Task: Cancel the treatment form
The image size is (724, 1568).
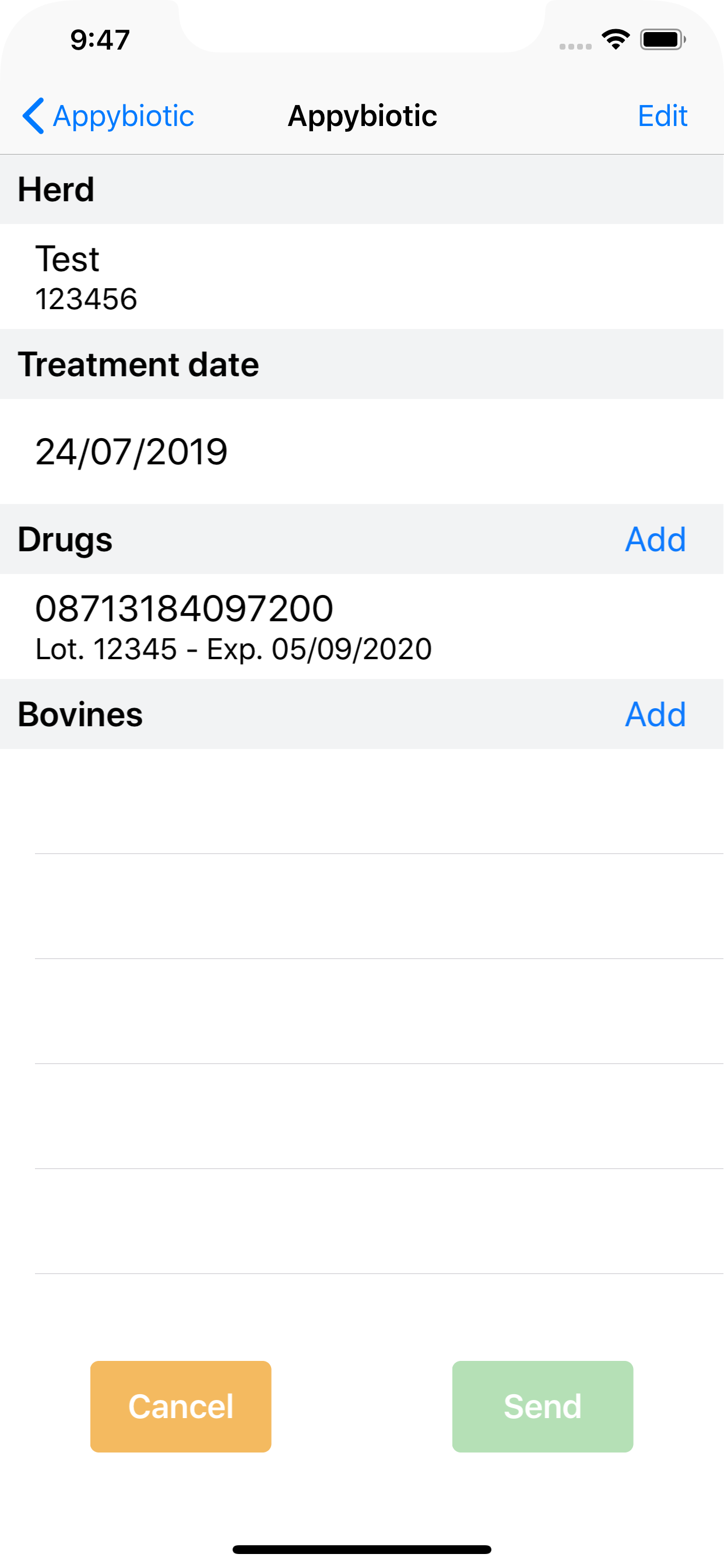Action: (x=181, y=1406)
